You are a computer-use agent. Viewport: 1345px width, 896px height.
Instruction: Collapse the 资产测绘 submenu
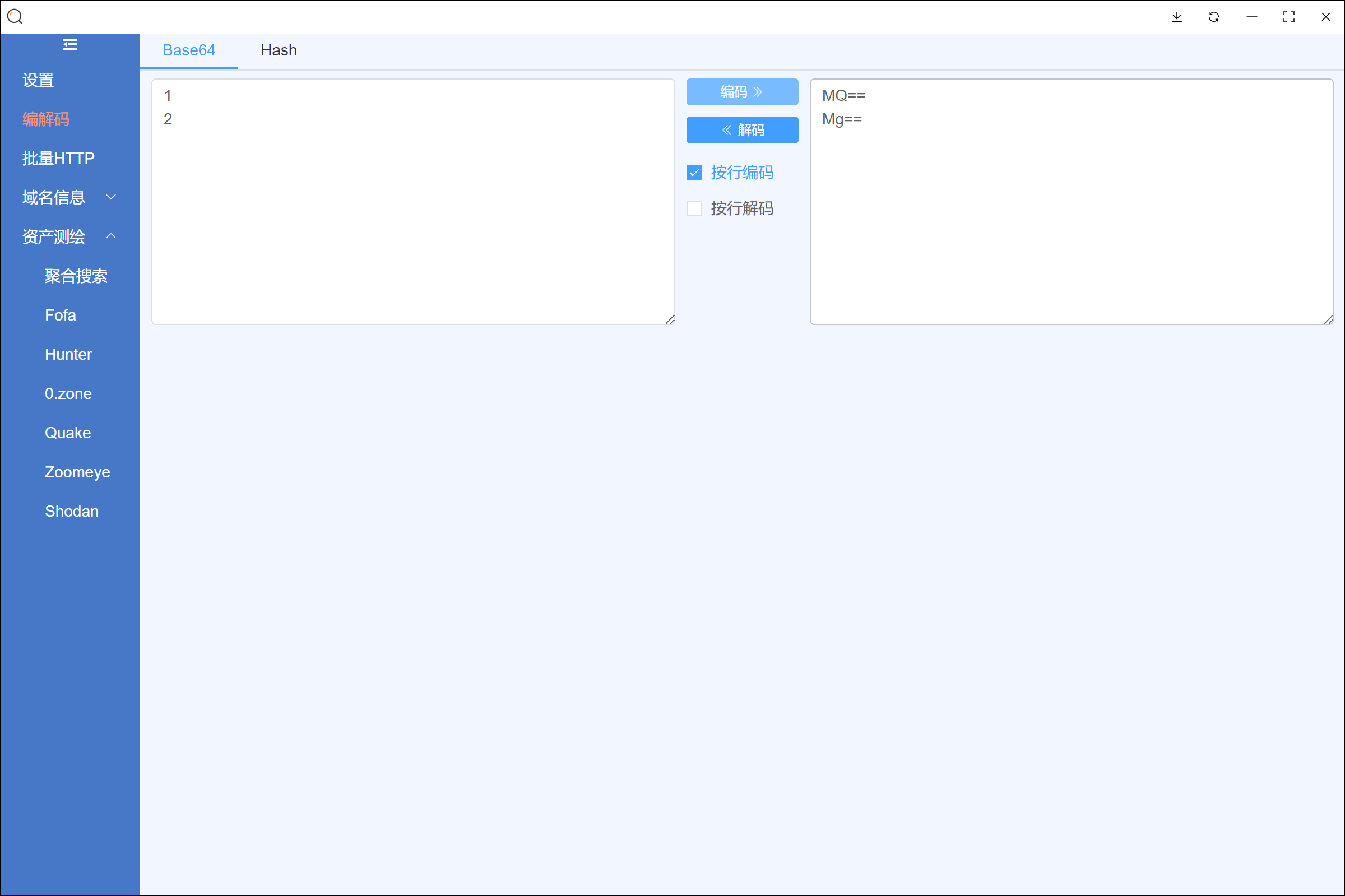68,236
